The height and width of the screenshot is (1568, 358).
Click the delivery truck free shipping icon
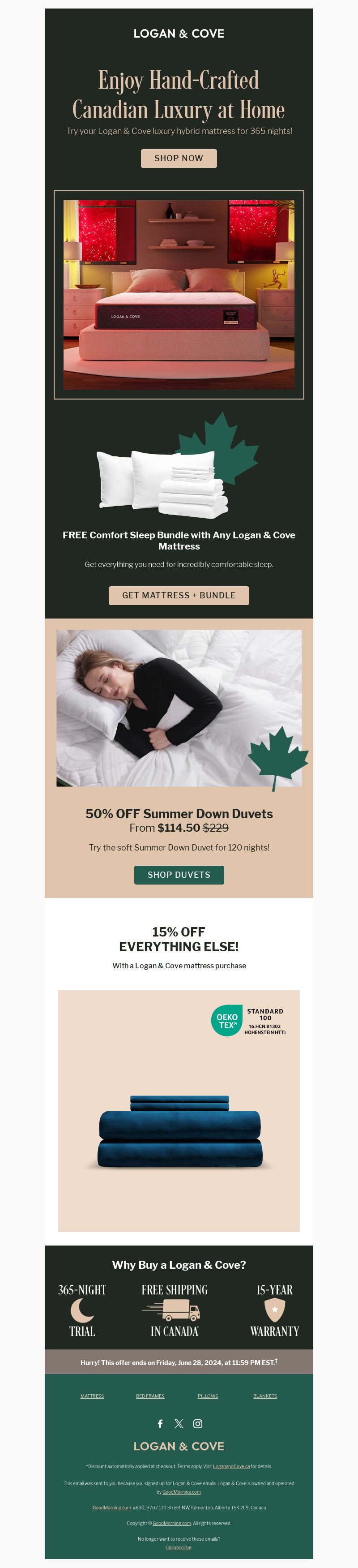171,1310
